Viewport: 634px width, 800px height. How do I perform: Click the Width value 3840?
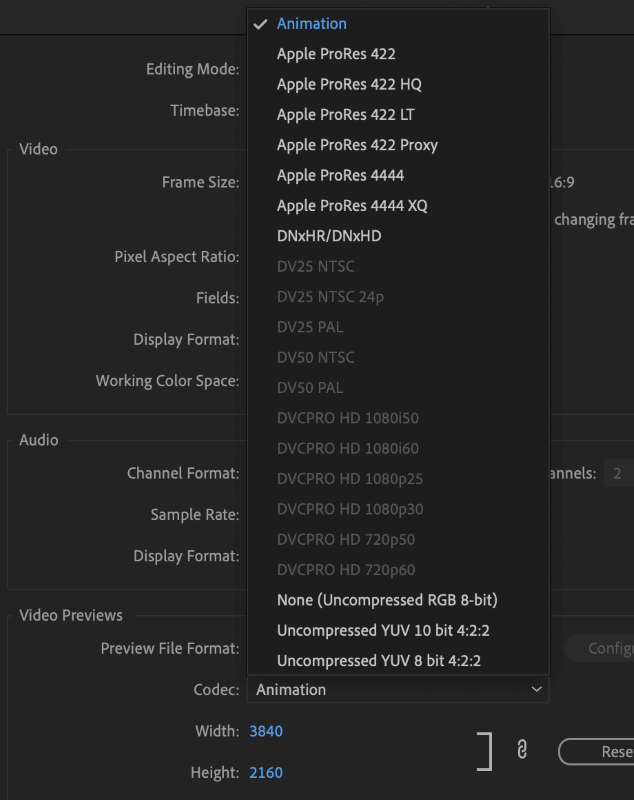click(x=266, y=731)
